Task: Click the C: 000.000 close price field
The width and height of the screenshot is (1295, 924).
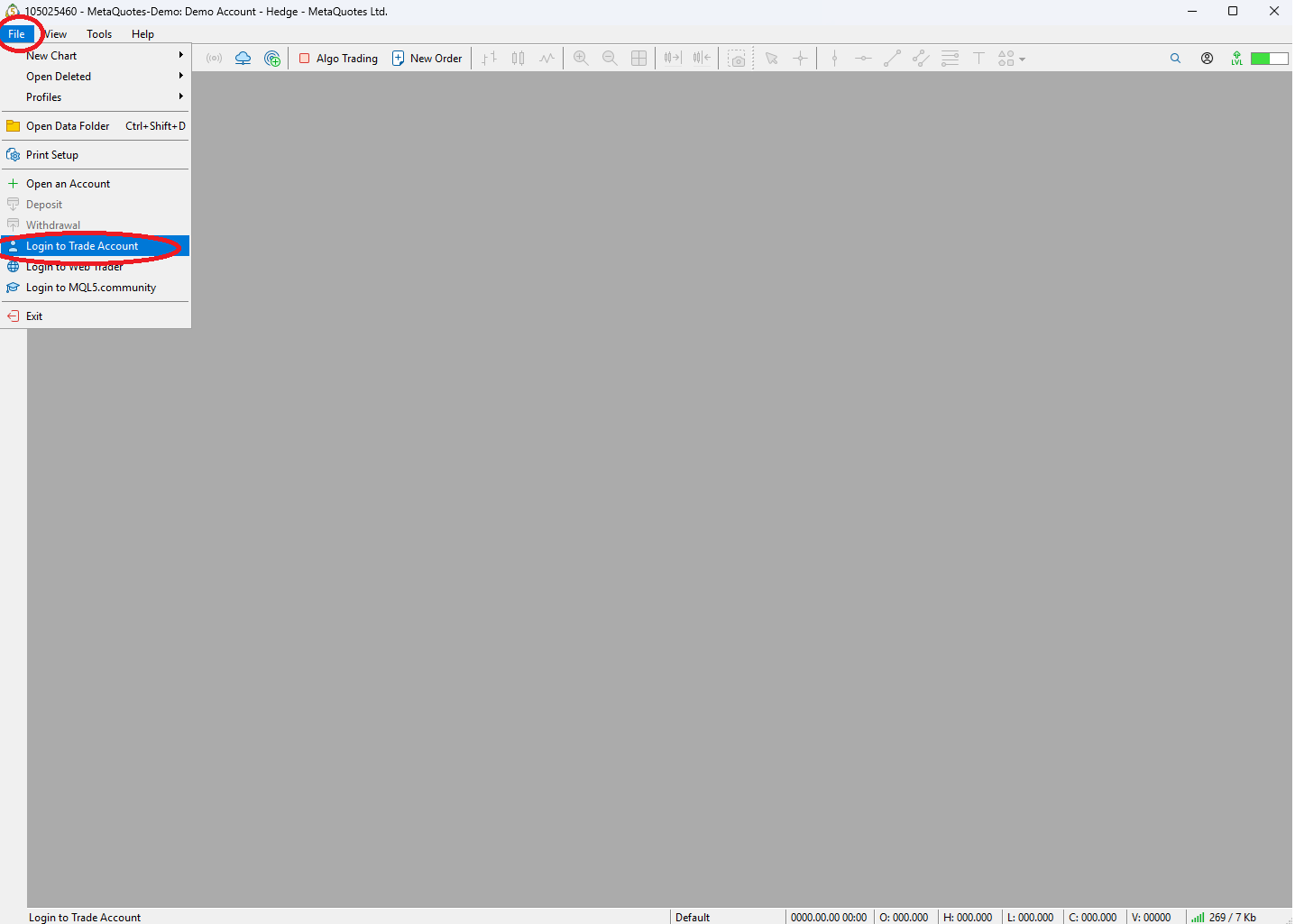Action: tap(1093, 917)
